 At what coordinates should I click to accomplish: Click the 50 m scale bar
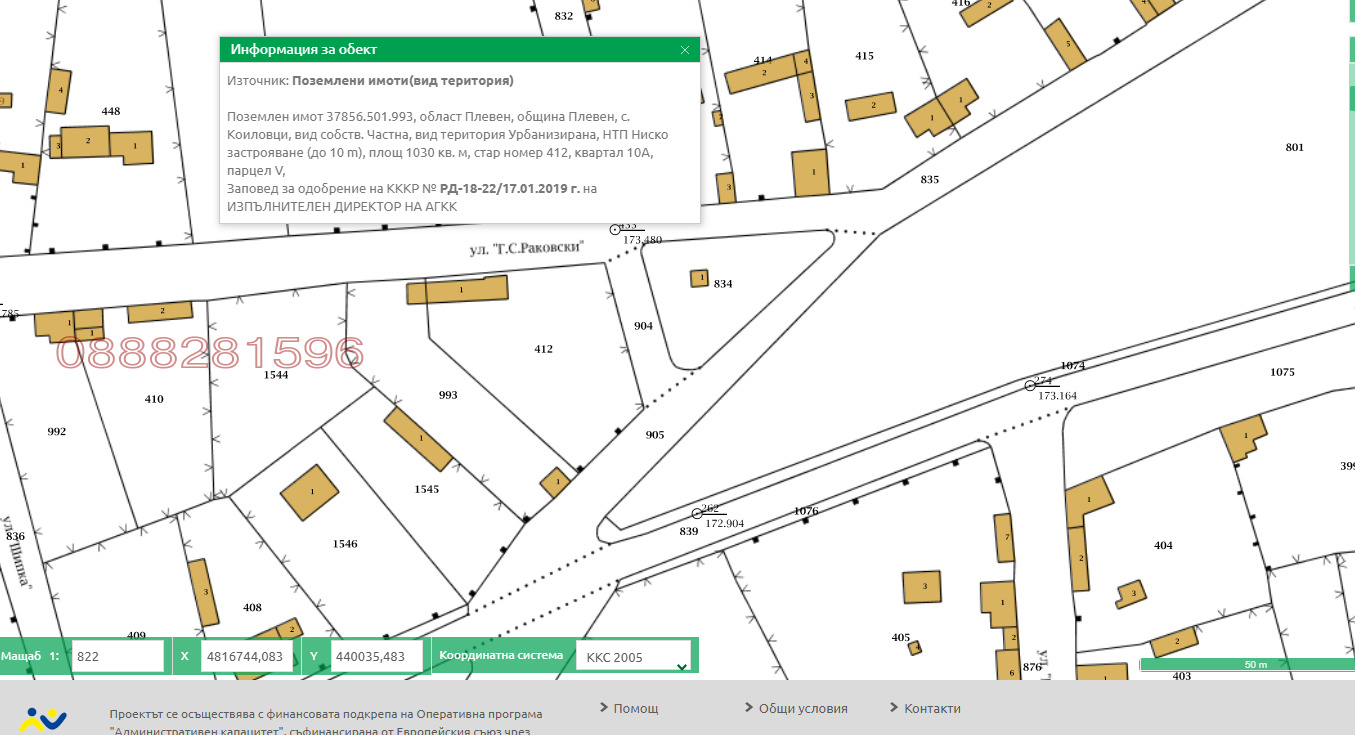click(1246, 664)
